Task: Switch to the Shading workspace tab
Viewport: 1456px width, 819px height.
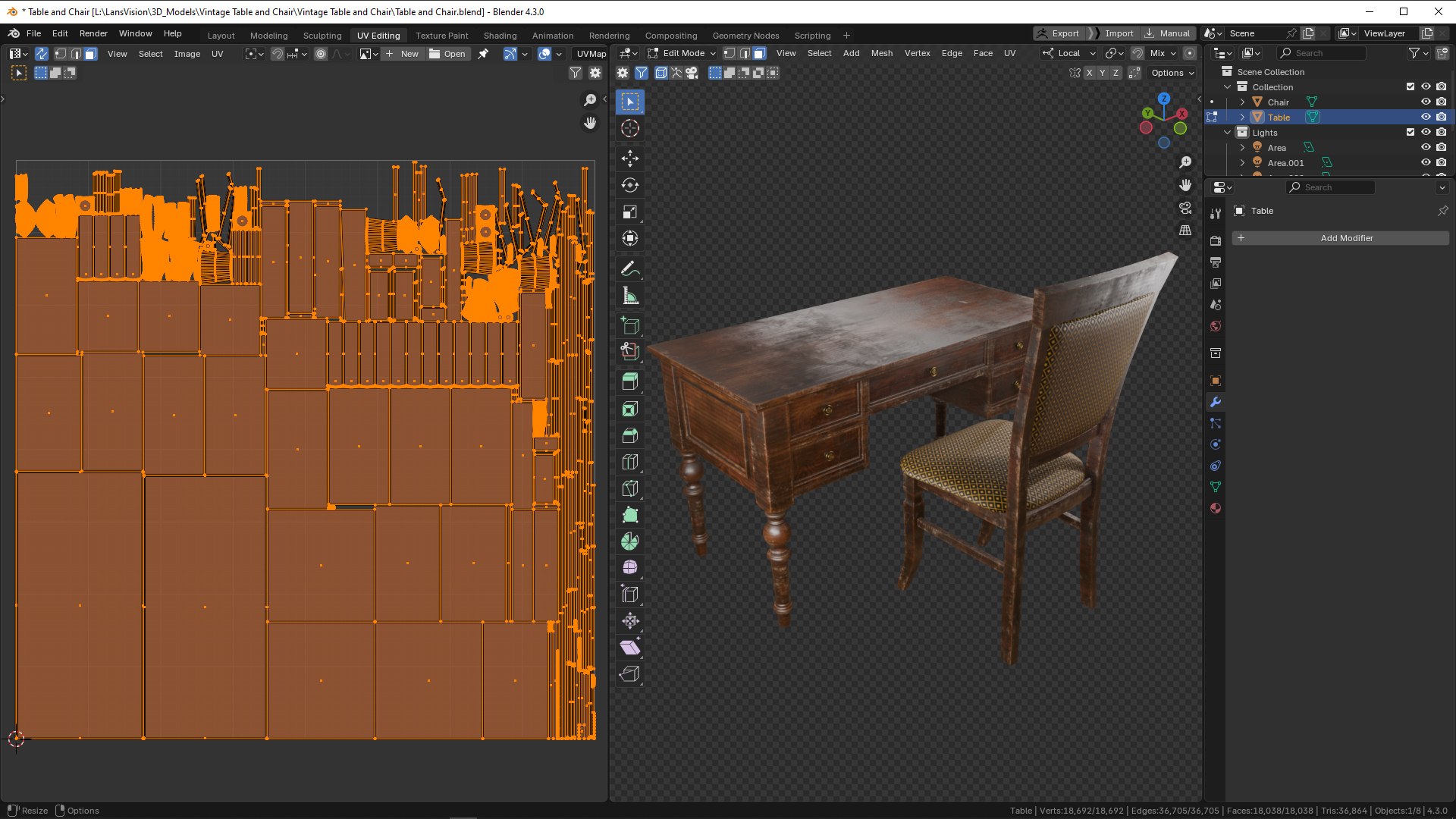Action: click(x=500, y=35)
